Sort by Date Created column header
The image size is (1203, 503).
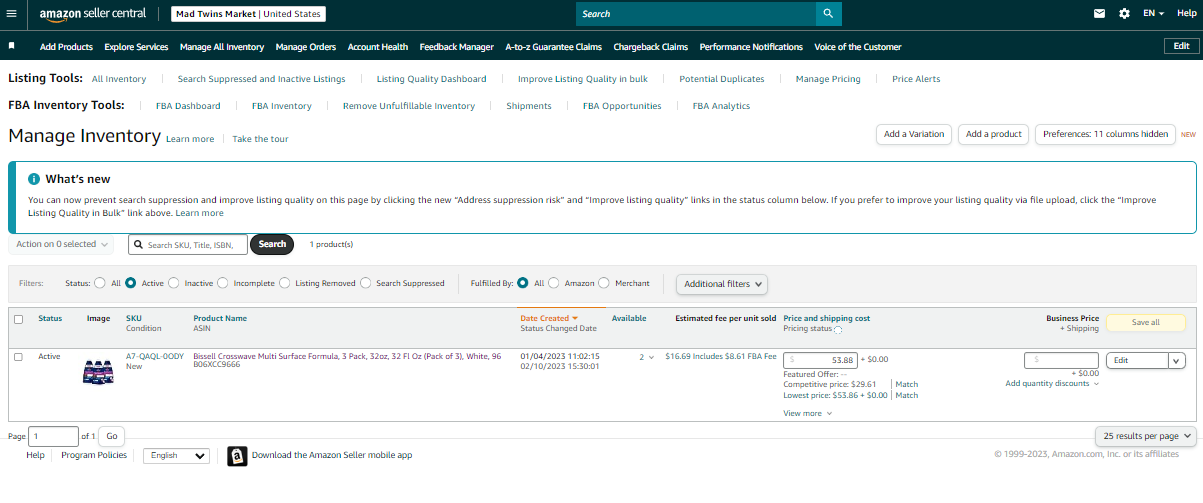549,318
